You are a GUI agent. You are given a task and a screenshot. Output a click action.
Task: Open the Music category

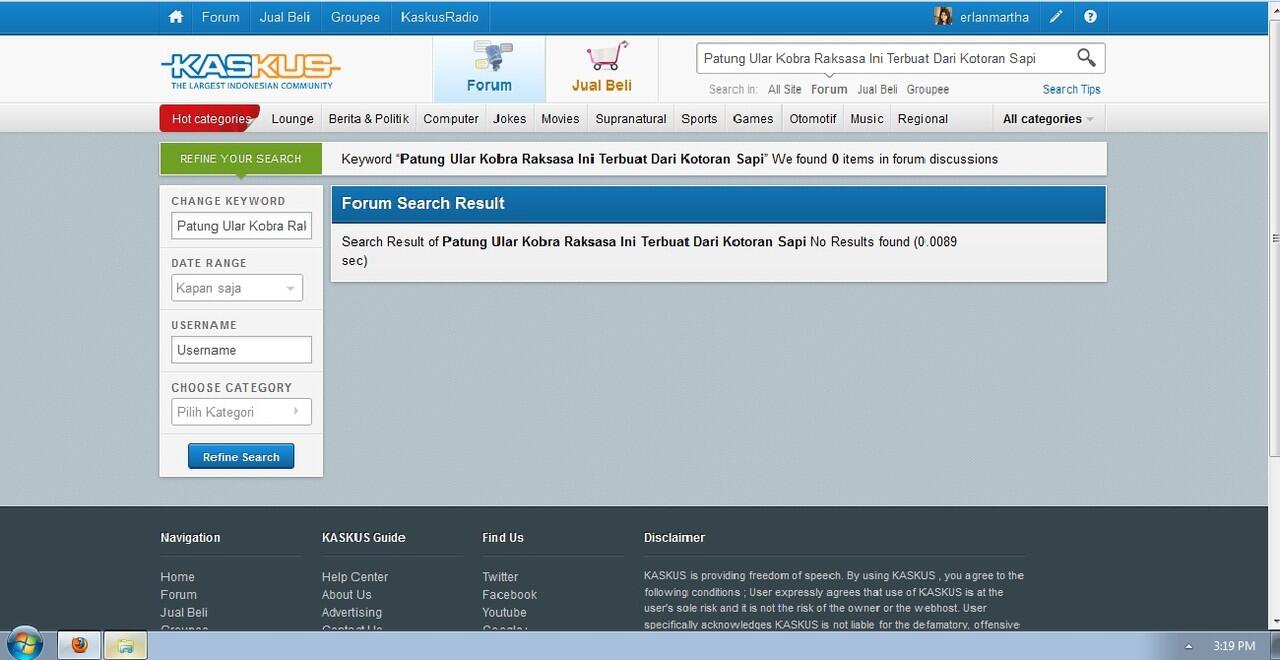coord(867,118)
